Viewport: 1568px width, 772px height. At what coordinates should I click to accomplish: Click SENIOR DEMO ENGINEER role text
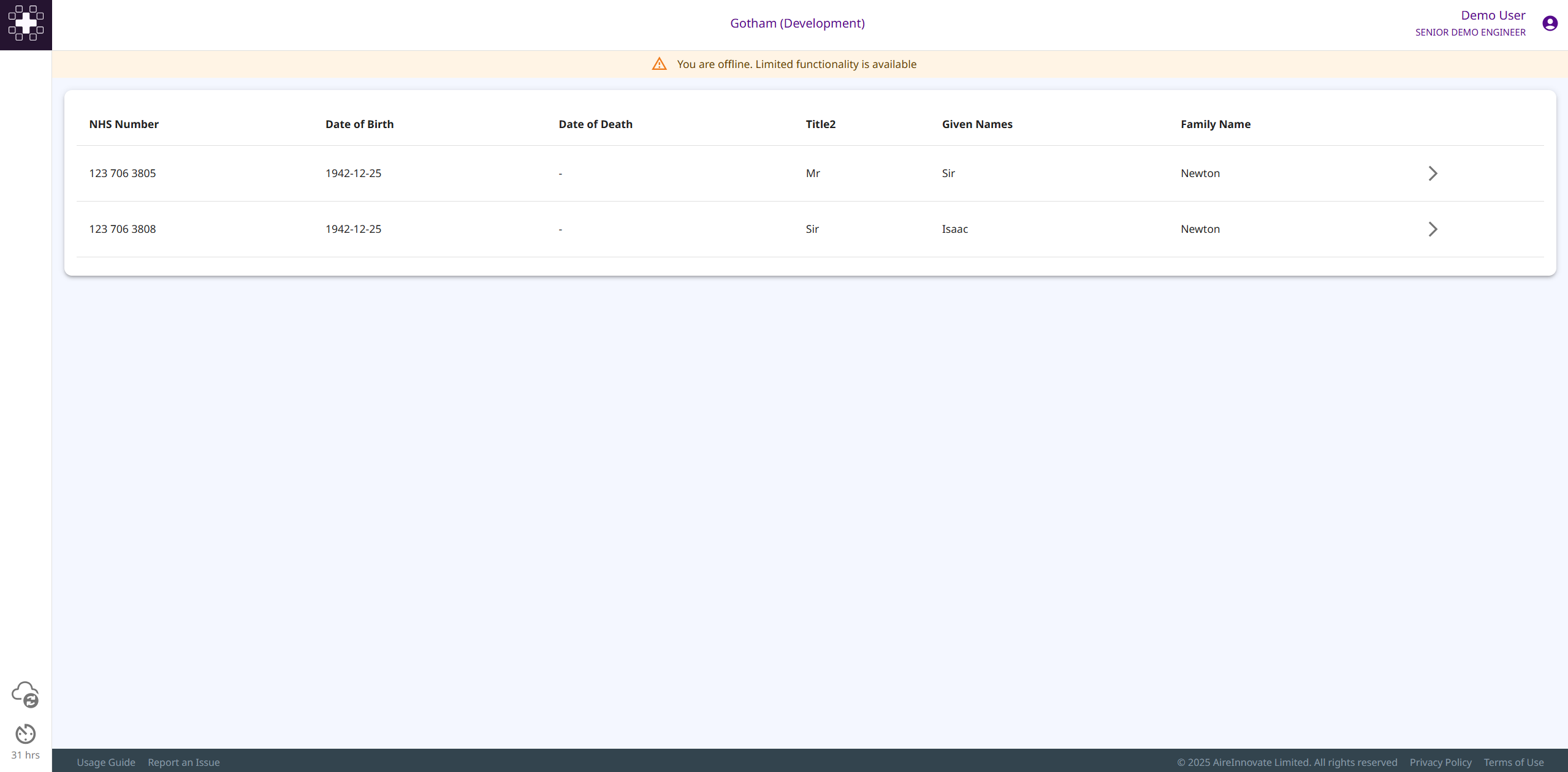1470,32
